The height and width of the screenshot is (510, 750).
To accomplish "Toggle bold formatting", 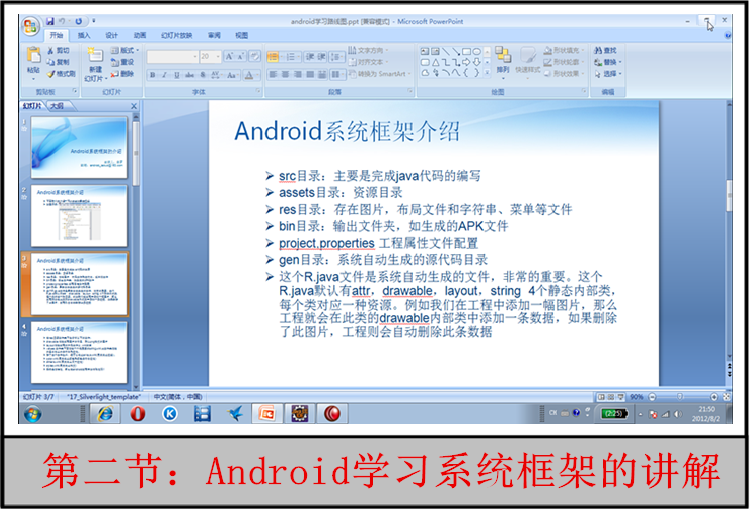I will 153,75.
